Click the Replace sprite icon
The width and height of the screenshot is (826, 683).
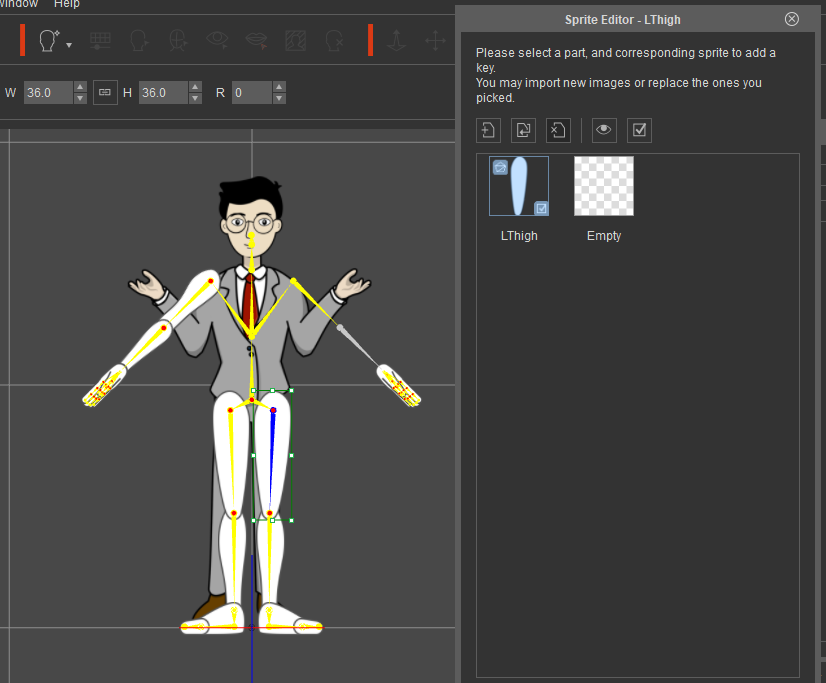(523, 130)
